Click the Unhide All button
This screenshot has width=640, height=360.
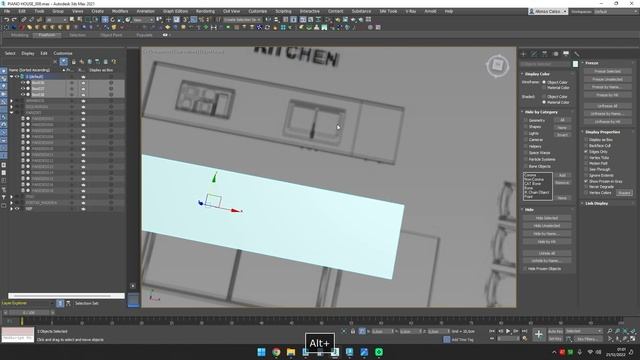[547, 253]
